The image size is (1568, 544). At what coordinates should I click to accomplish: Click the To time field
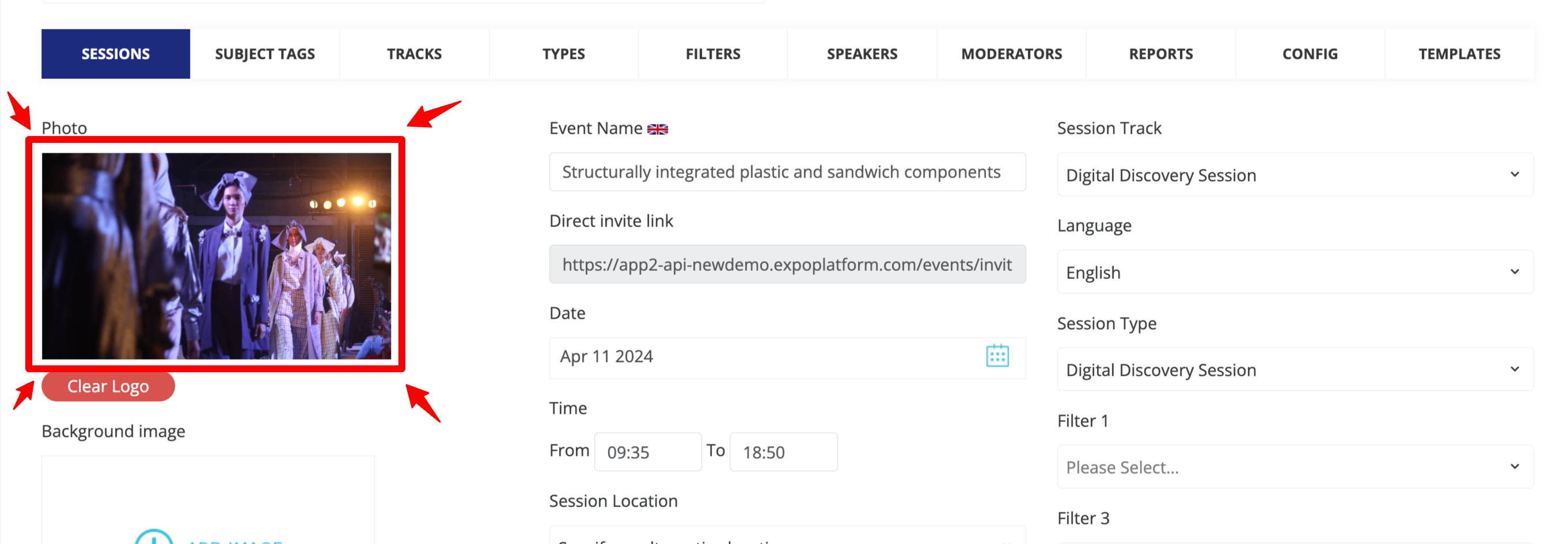click(783, 452)
